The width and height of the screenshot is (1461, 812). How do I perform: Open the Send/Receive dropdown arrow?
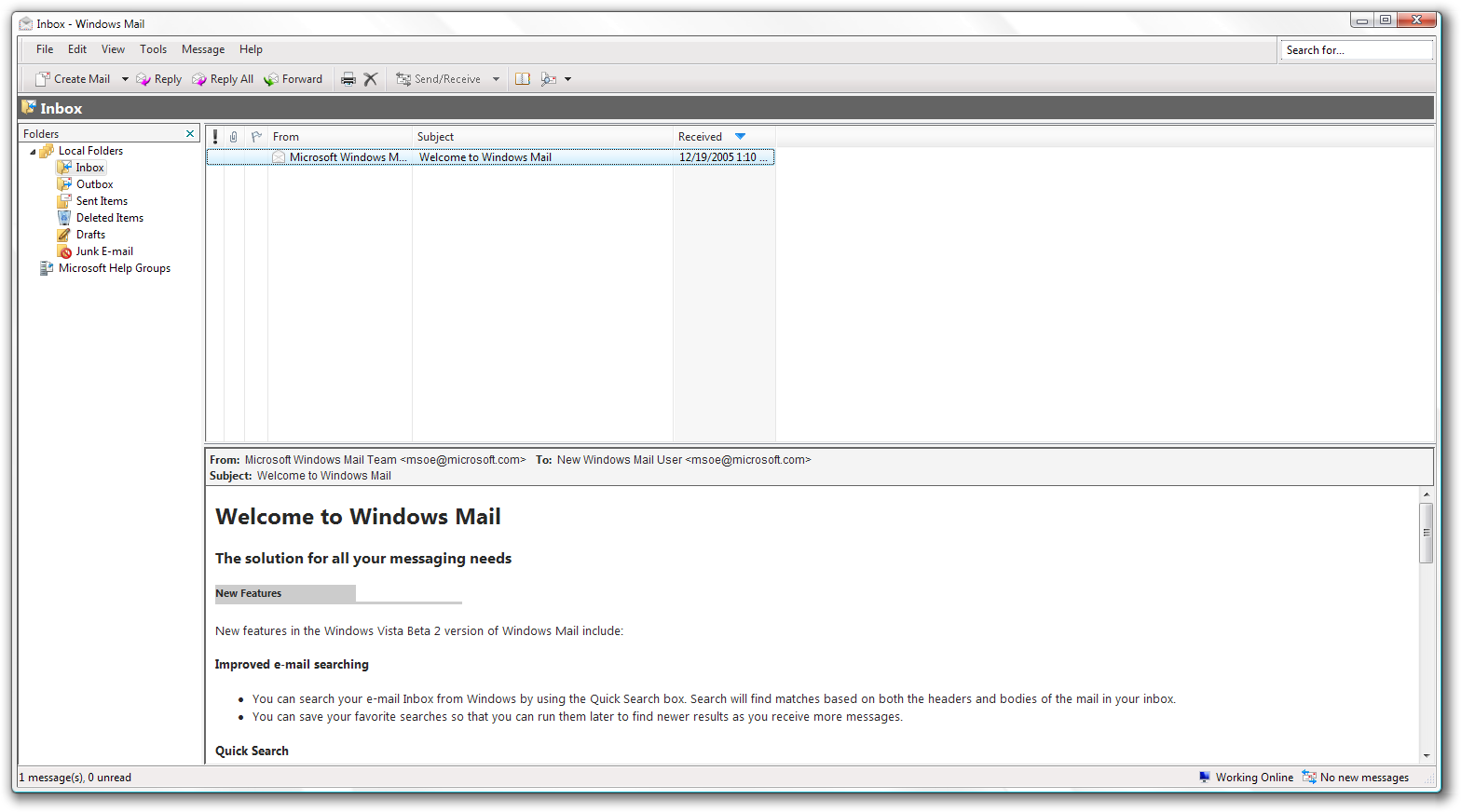click(496, 79)
